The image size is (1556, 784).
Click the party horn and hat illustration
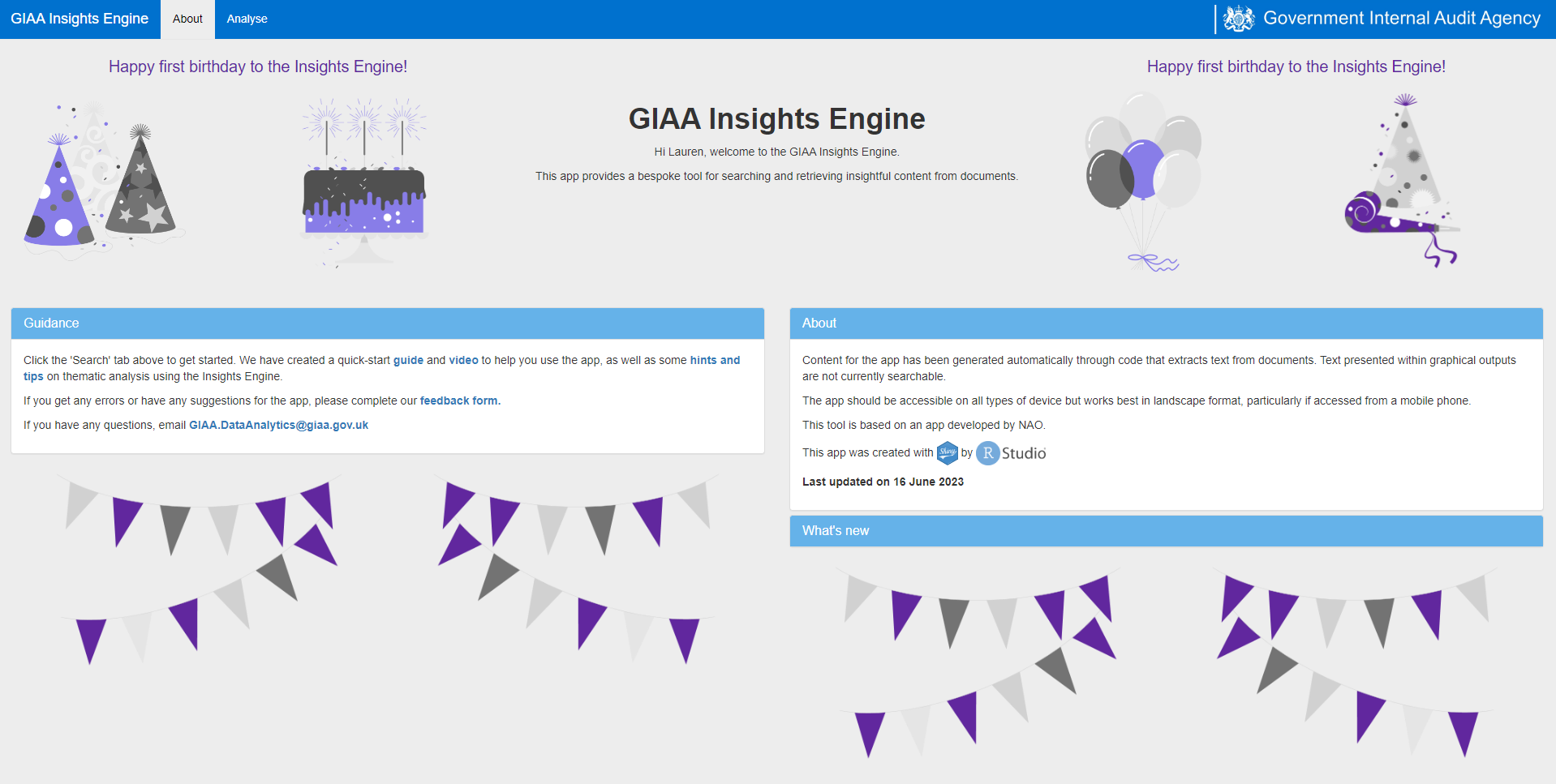pyautogui.click(x=1403, y=180)
